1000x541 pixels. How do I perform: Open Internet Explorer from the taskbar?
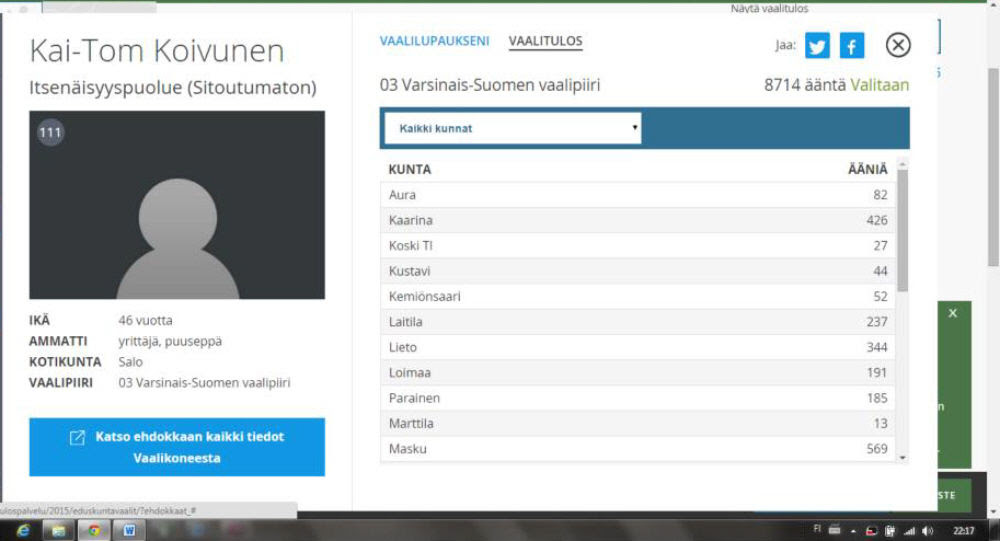[23, 530]
